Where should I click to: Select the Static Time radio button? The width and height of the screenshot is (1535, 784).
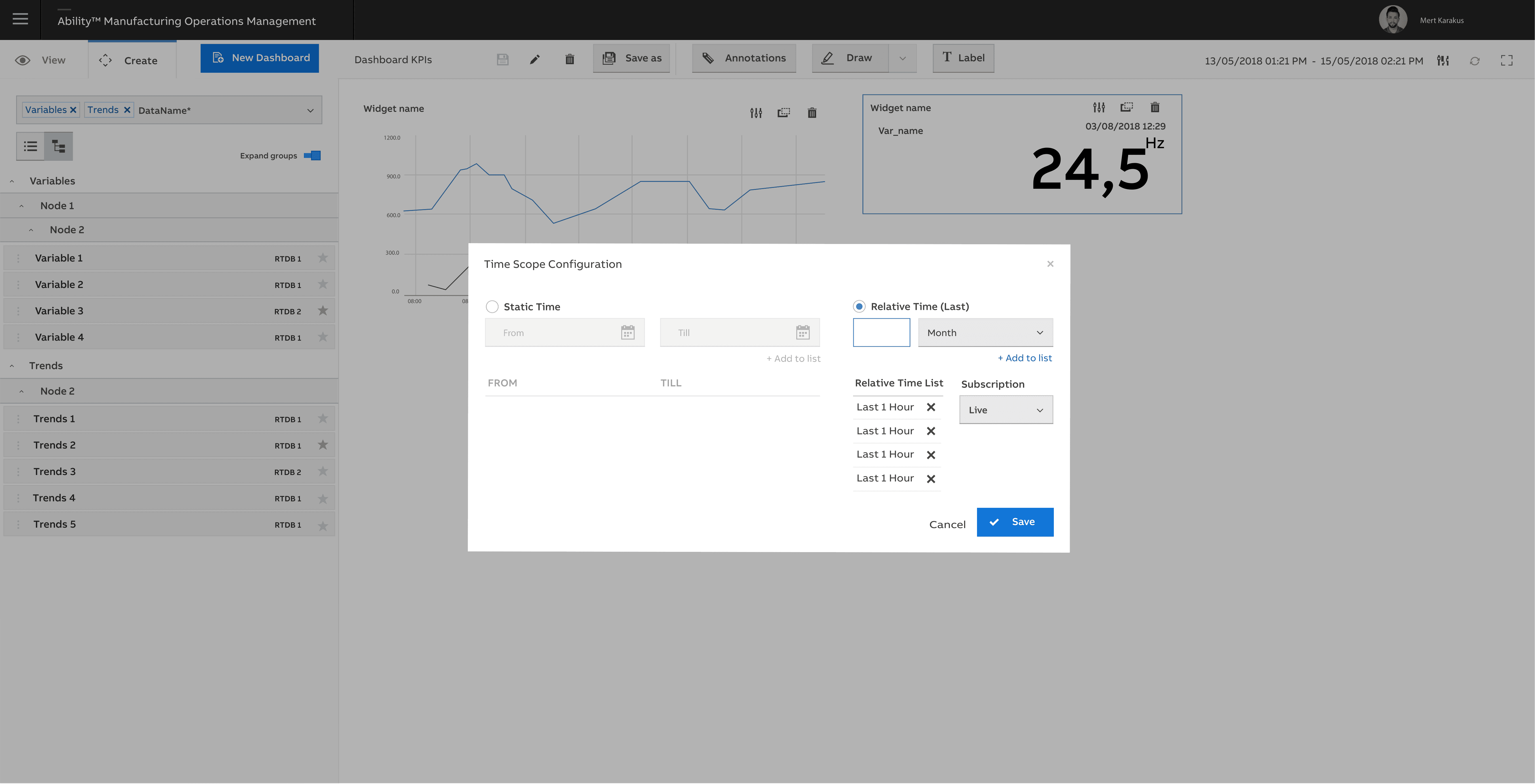point(492,307)
